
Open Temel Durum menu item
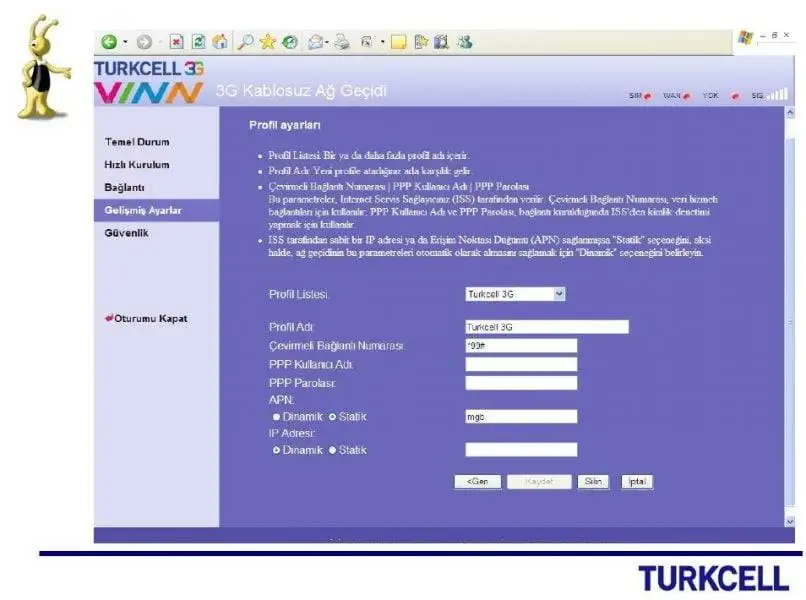(137, 142)
